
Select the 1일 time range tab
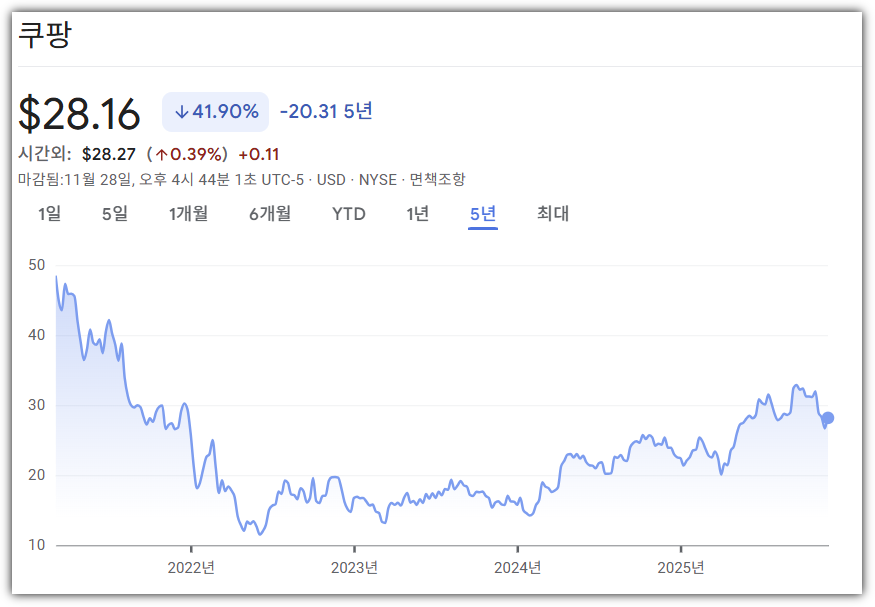[x=49, y=214]
